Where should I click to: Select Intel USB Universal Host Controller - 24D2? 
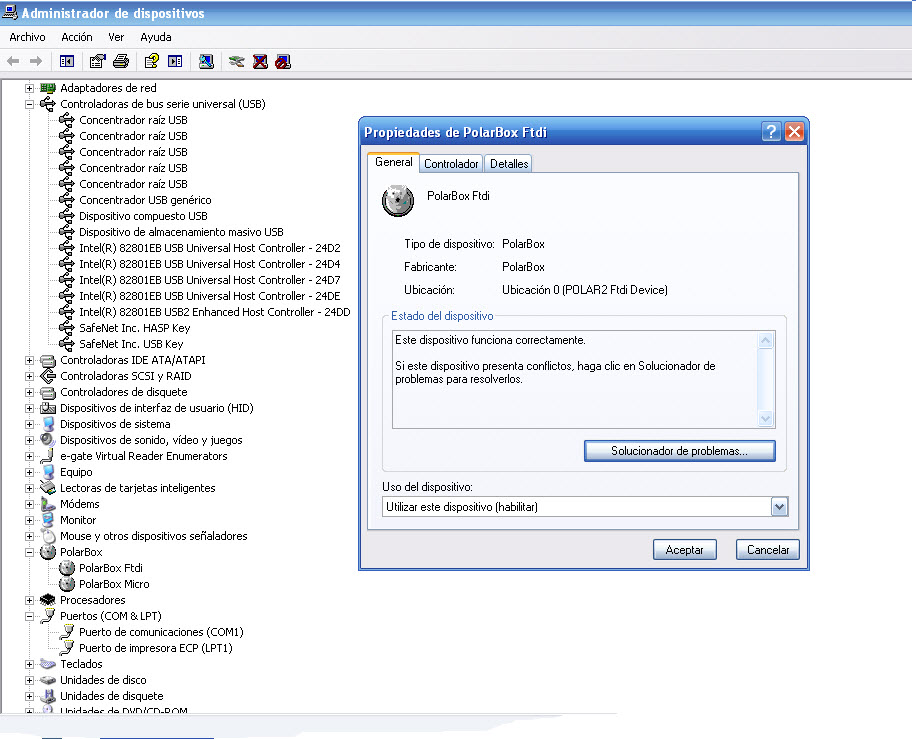coord(210,248)
